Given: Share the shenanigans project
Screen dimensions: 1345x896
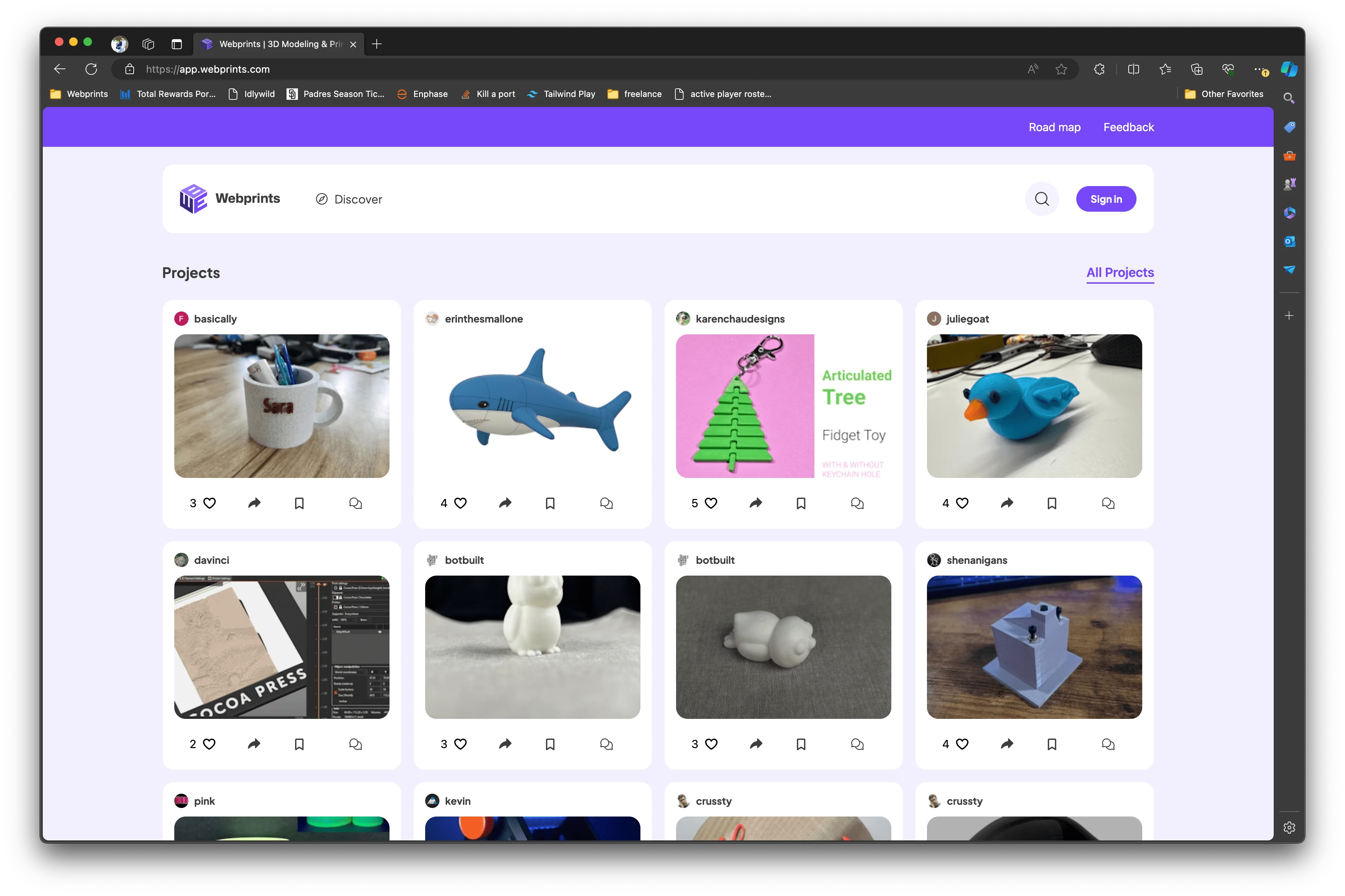Looking at the screenshot, I should [x=1007, y=744].
